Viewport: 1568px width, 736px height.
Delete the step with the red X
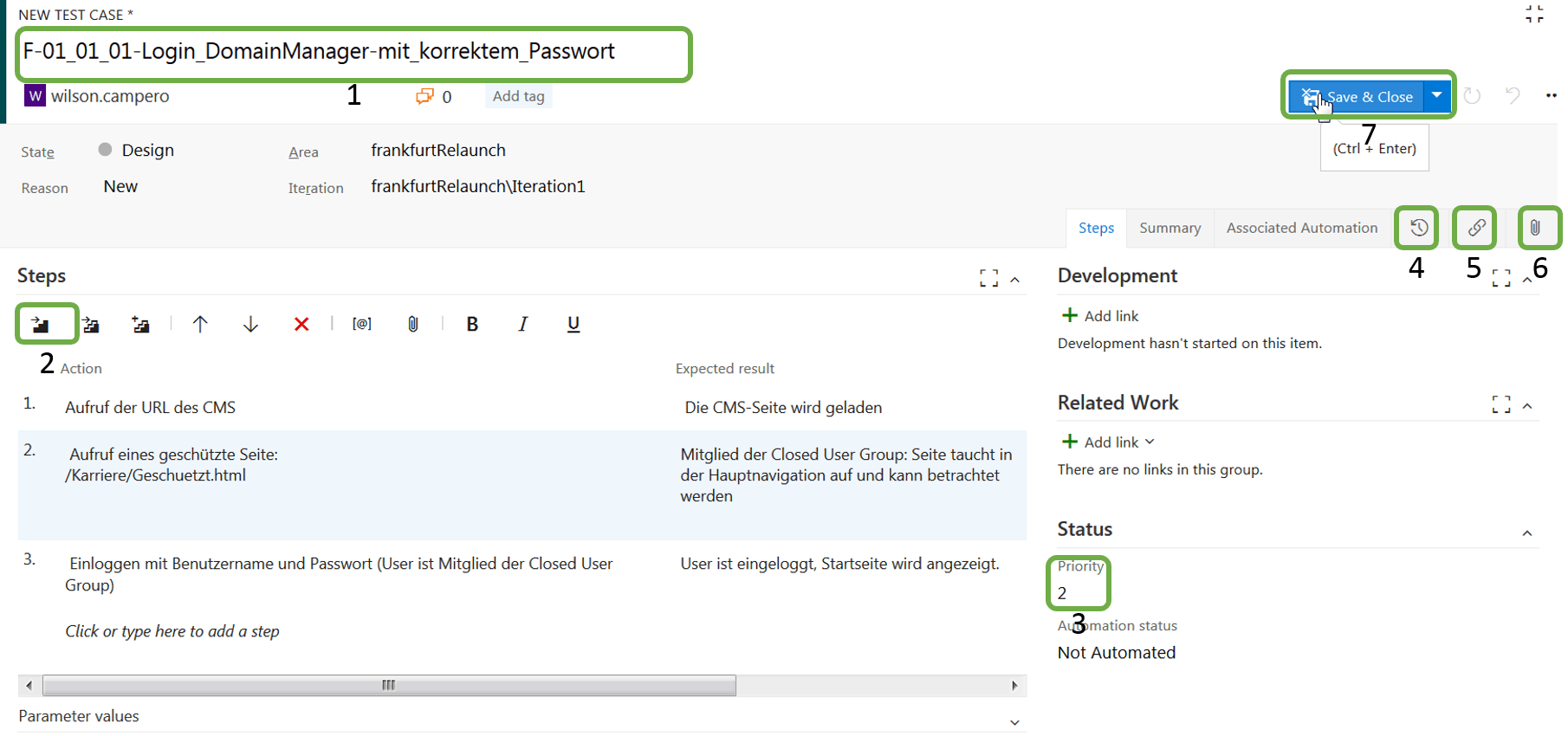click(x=301, y=324)
